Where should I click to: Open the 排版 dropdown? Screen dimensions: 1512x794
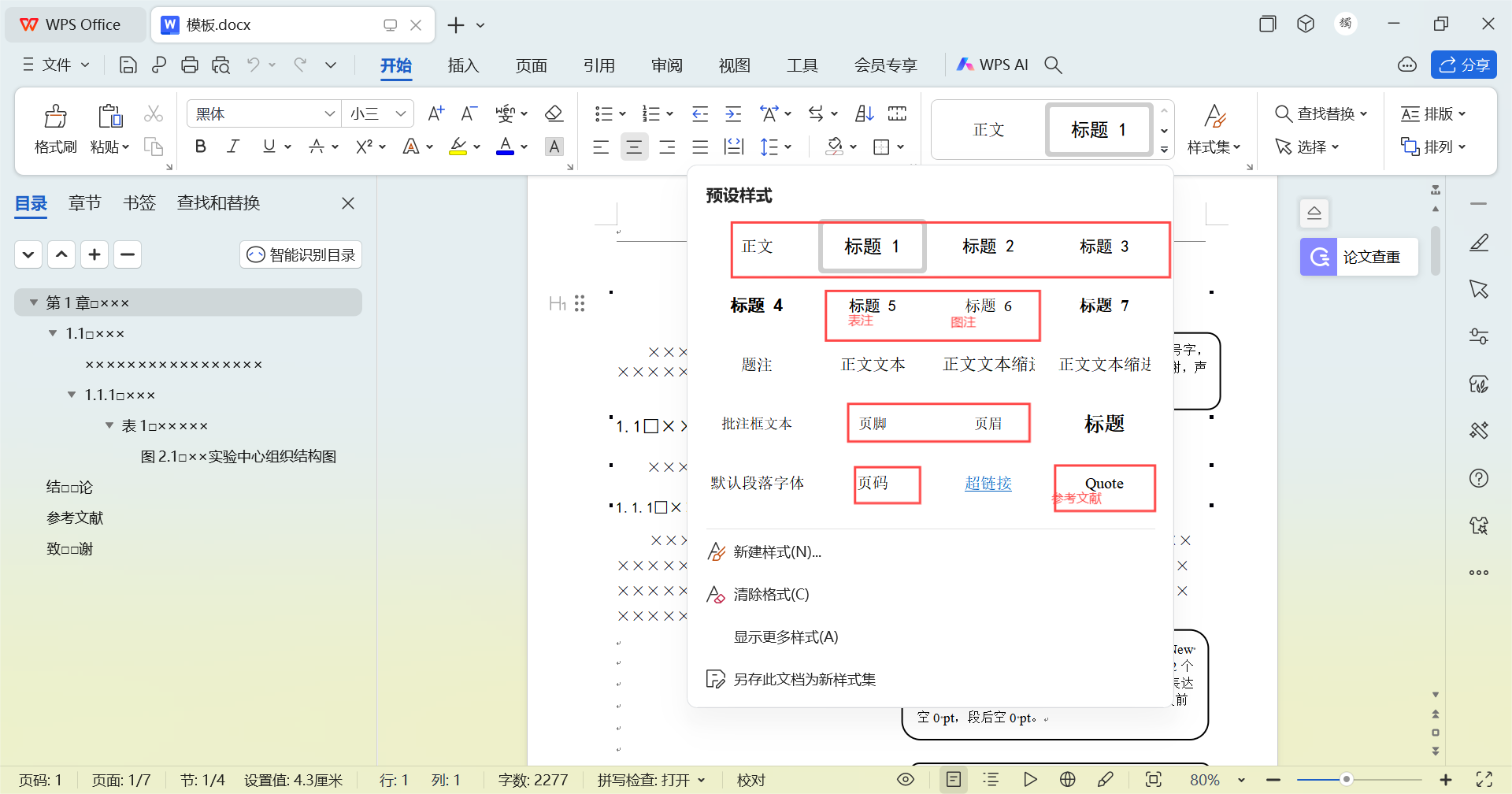pos(1433,114)
